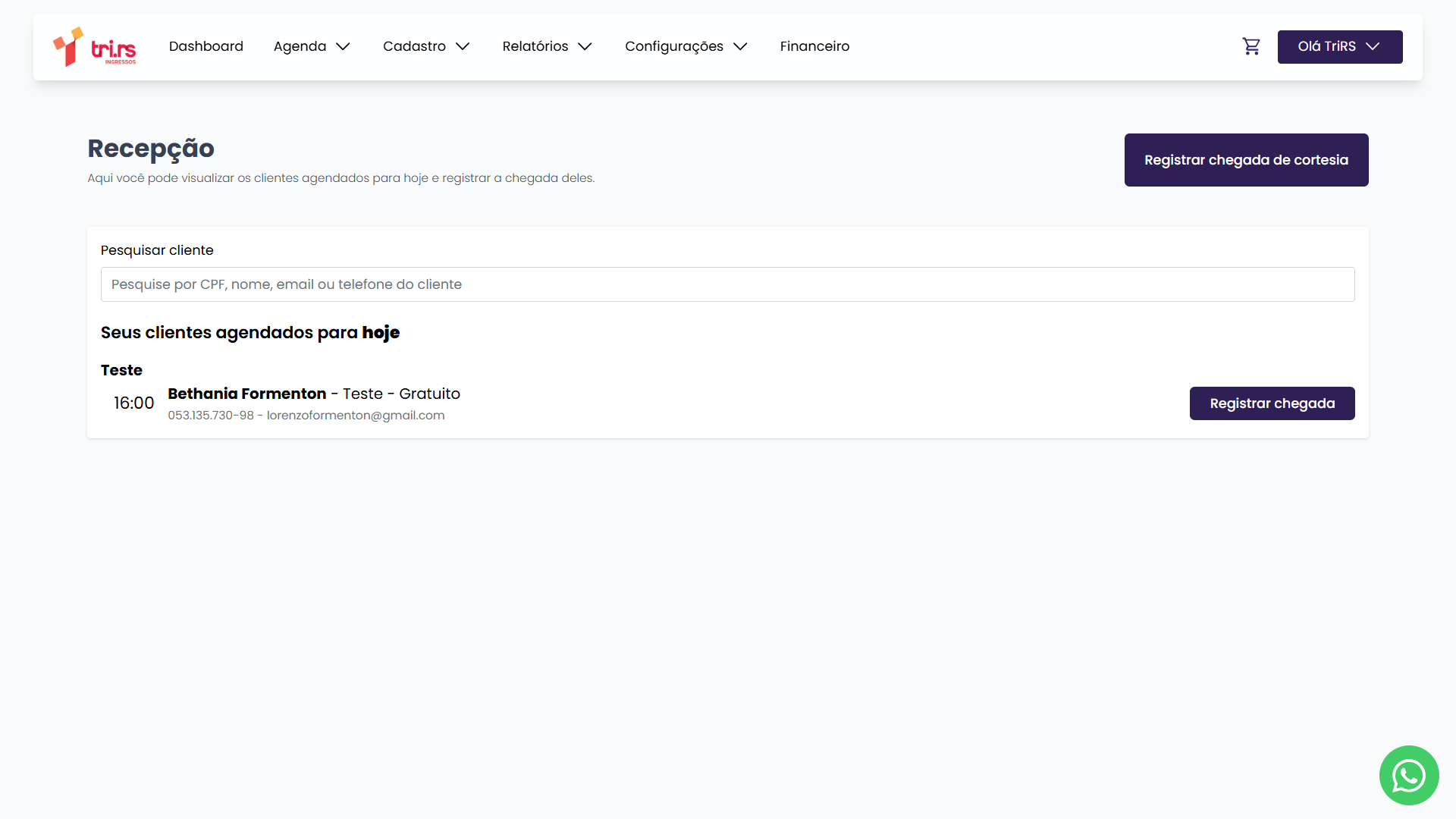The height and width of the screenshot is (819, 1456).
Task: Open WhatsApp support chat bubble
Action: pyautogui.click(x=1408, y=775)
